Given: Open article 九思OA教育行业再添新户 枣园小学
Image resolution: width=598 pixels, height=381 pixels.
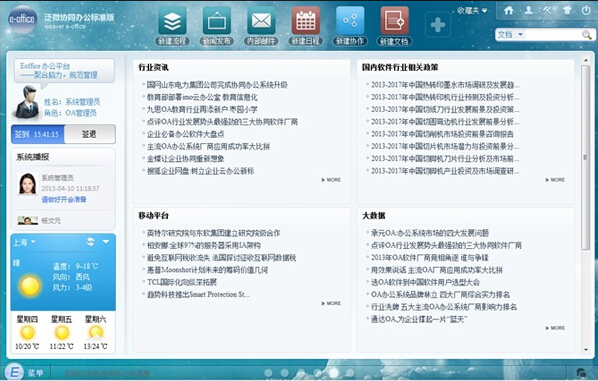Looking at the screenshot, I should (x=202, y=109).
